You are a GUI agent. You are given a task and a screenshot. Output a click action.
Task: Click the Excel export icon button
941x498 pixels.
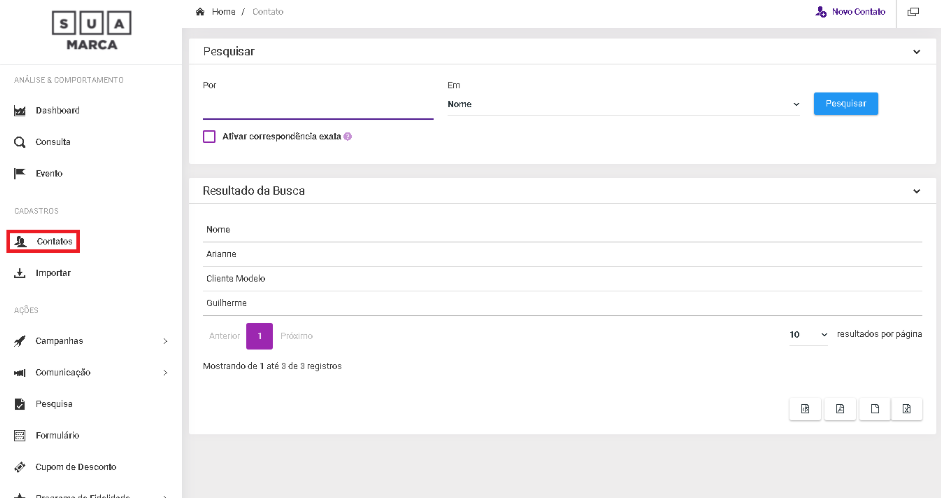(x=906, y=408)
